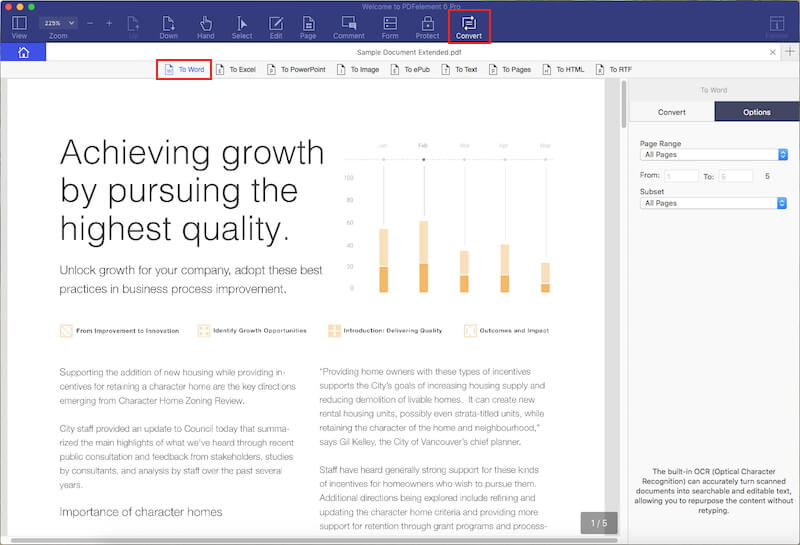The height and width of the screenshot is (545, 800).
Task: Click the Down page arrow icon
Action: (x=168, y=25)
